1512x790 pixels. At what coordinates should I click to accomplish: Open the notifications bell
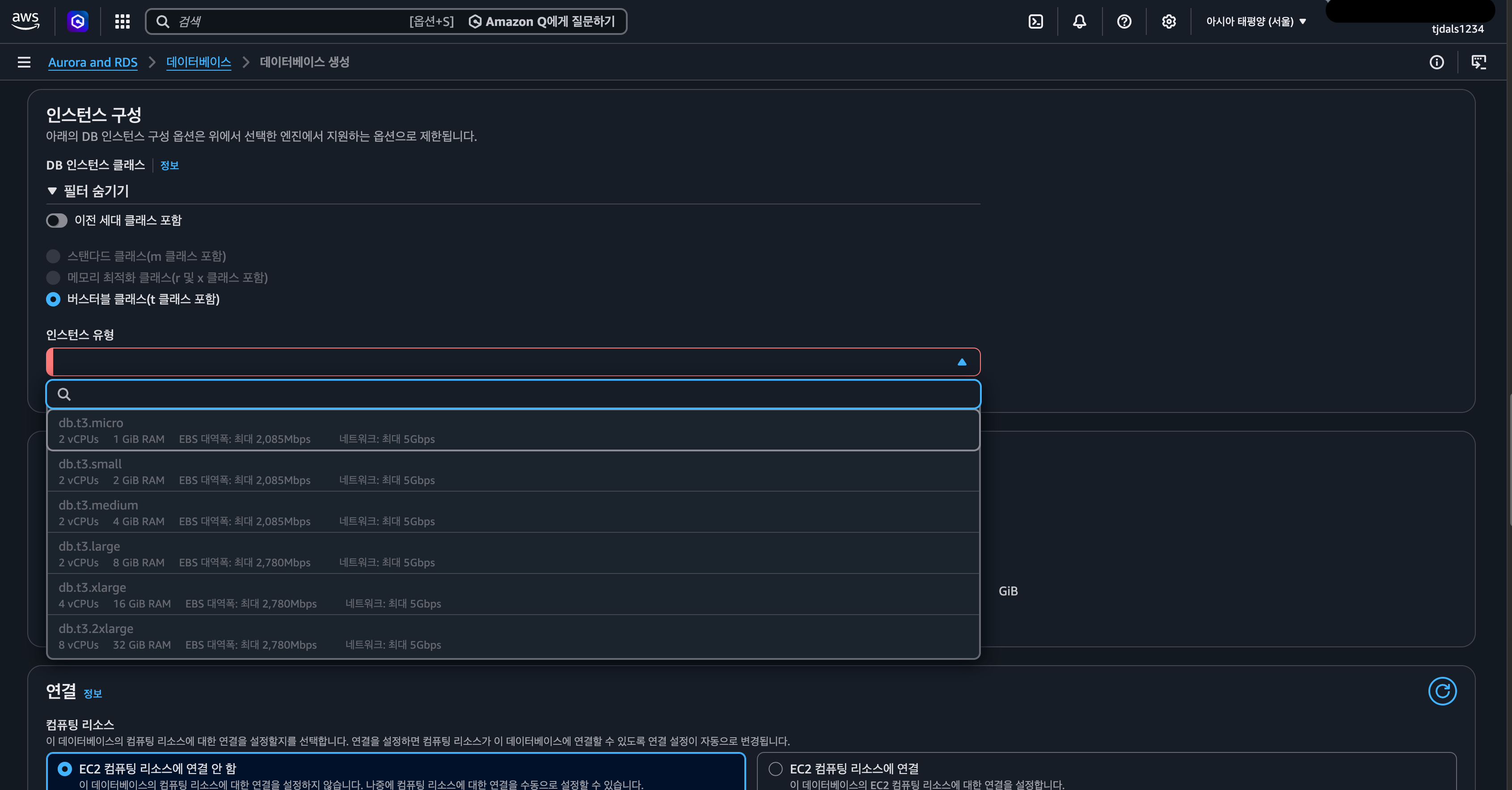[1079, 21]
